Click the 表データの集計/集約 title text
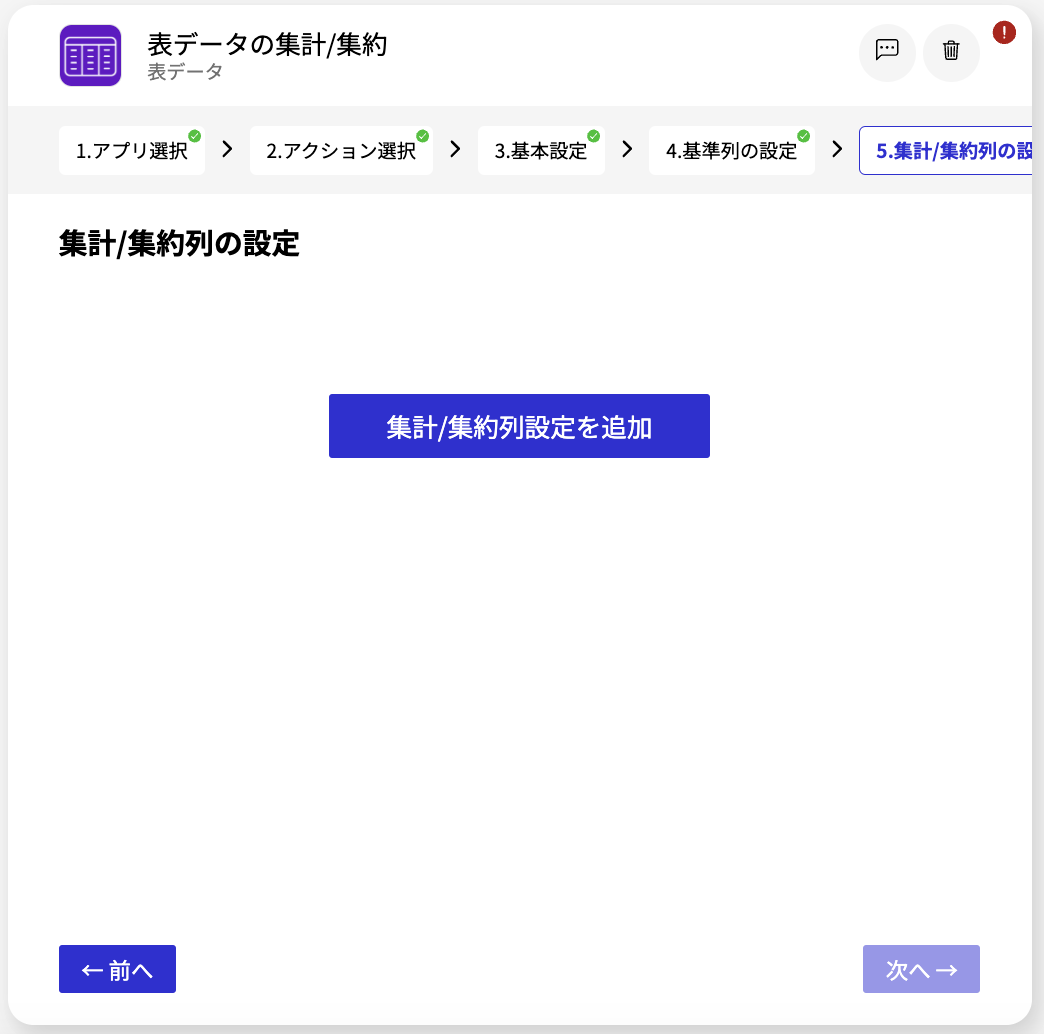 pos(267,45)
